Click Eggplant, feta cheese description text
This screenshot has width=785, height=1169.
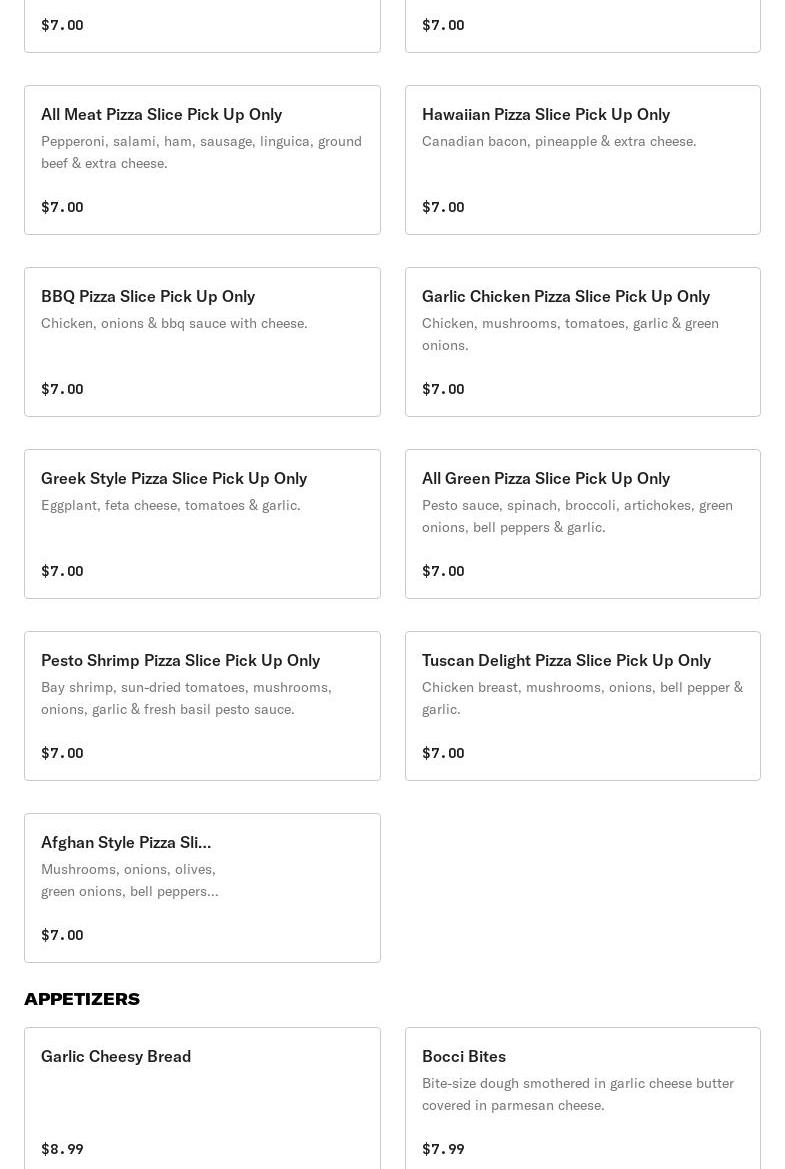(170, 505)
